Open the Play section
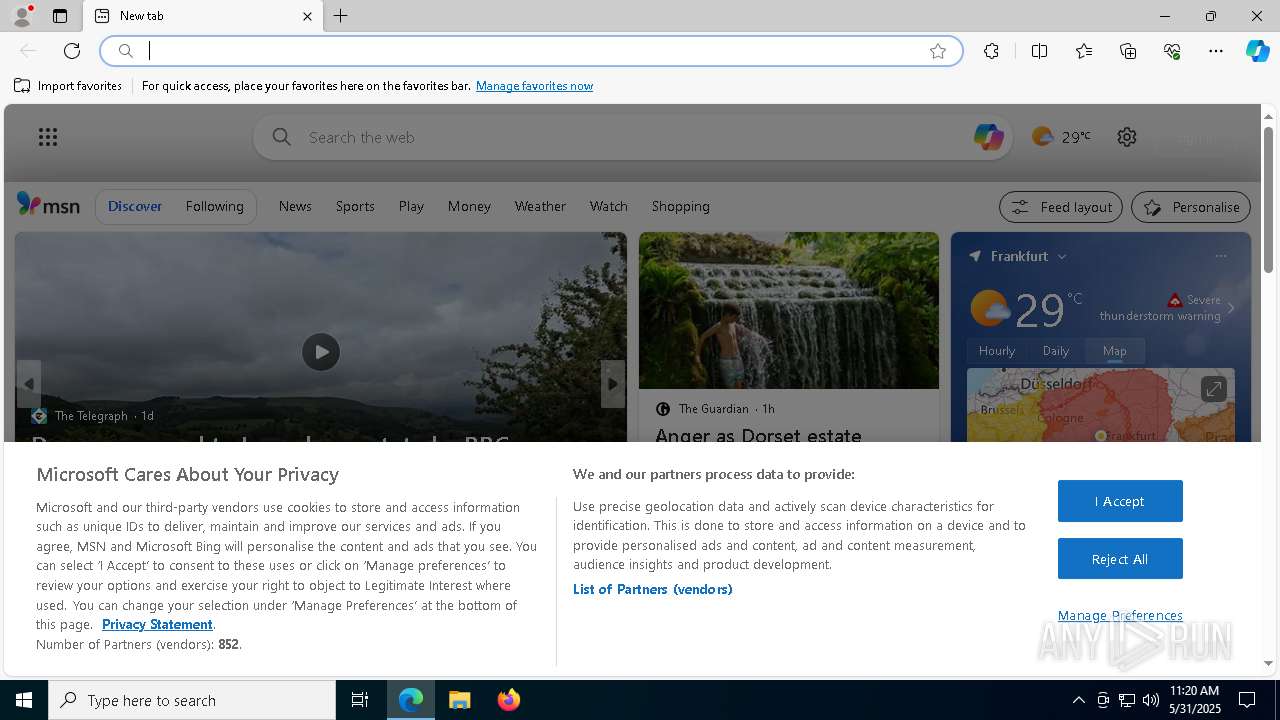The height and width of the screenshot is (720, 1280). (x=411, y=206)
